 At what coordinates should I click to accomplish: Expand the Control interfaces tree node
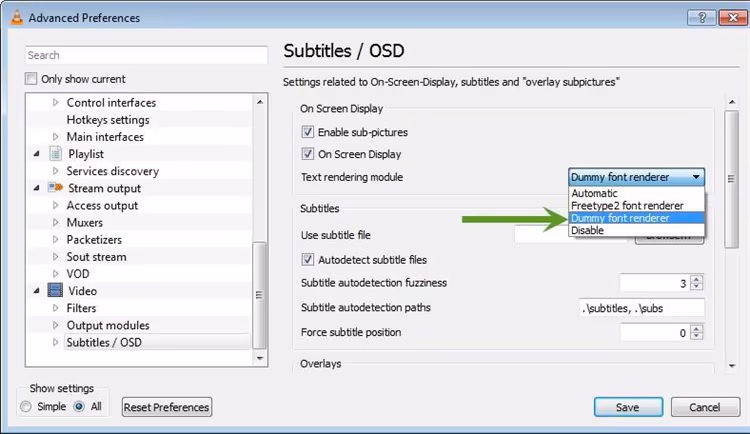(x=55, y=102)
